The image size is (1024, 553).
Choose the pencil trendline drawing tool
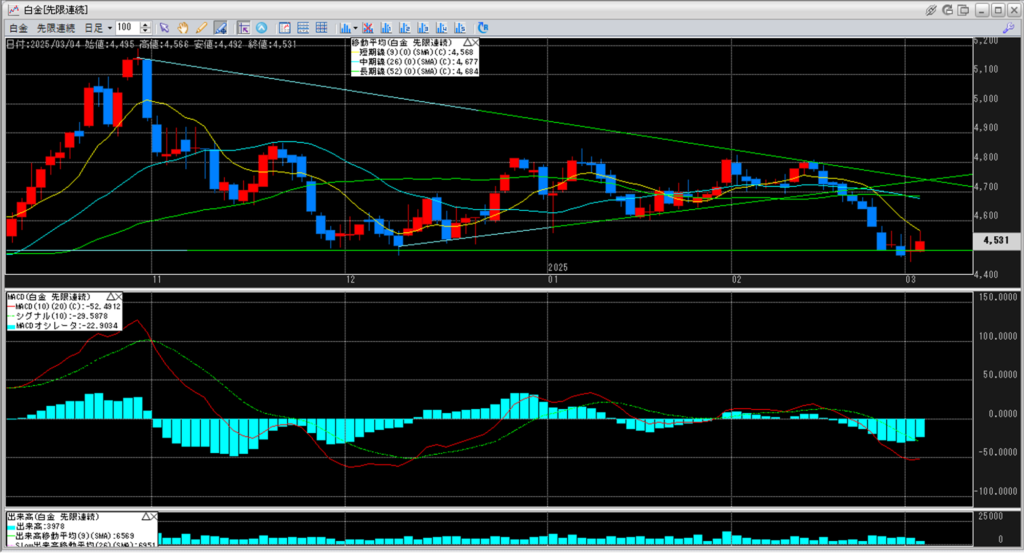[x=200, y=27]
